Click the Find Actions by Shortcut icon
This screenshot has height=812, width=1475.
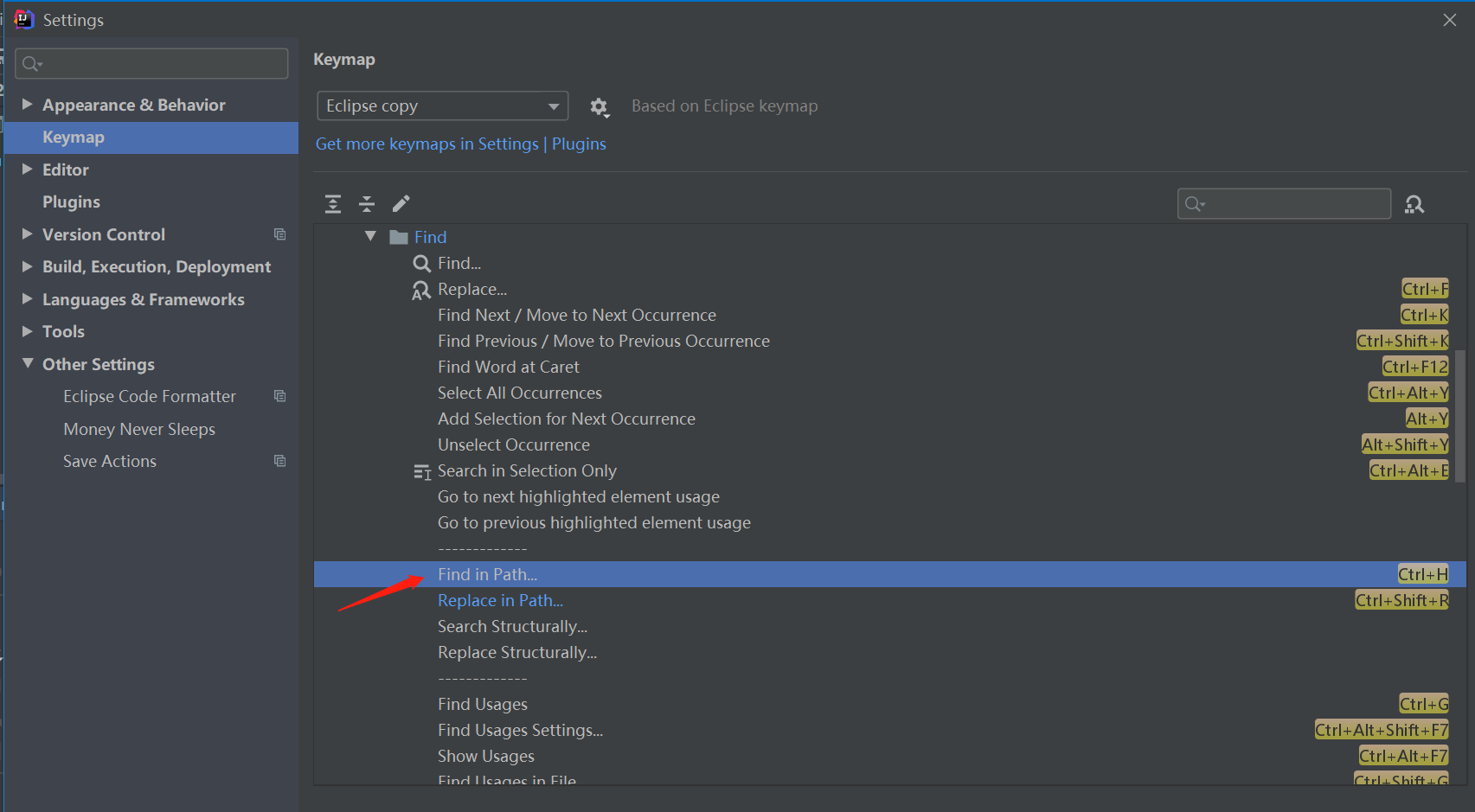pos(1414,204)
